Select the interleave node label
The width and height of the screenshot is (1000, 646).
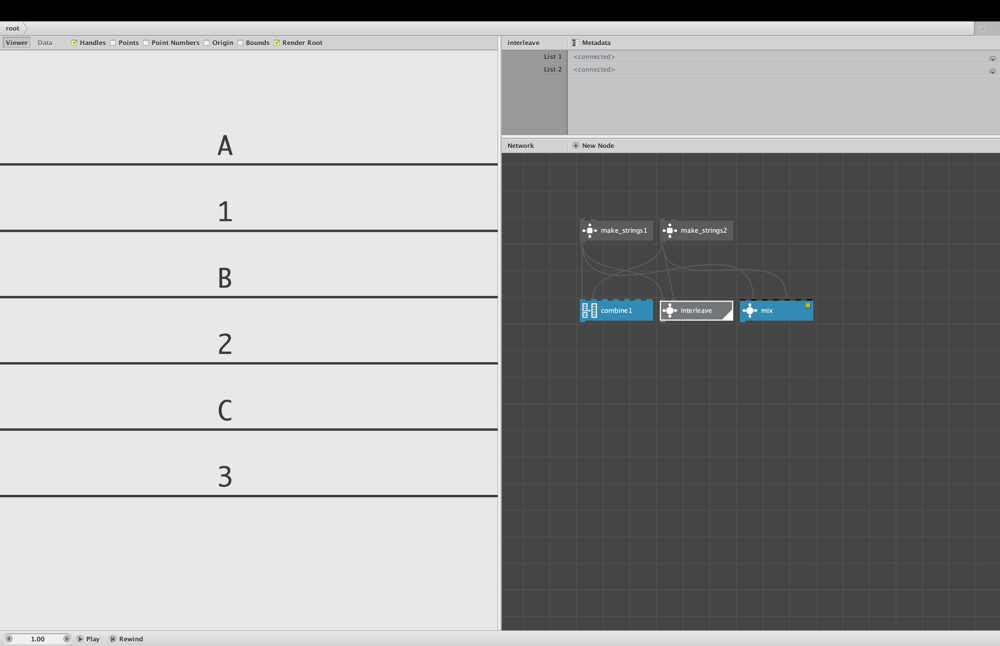pos(696,311)
